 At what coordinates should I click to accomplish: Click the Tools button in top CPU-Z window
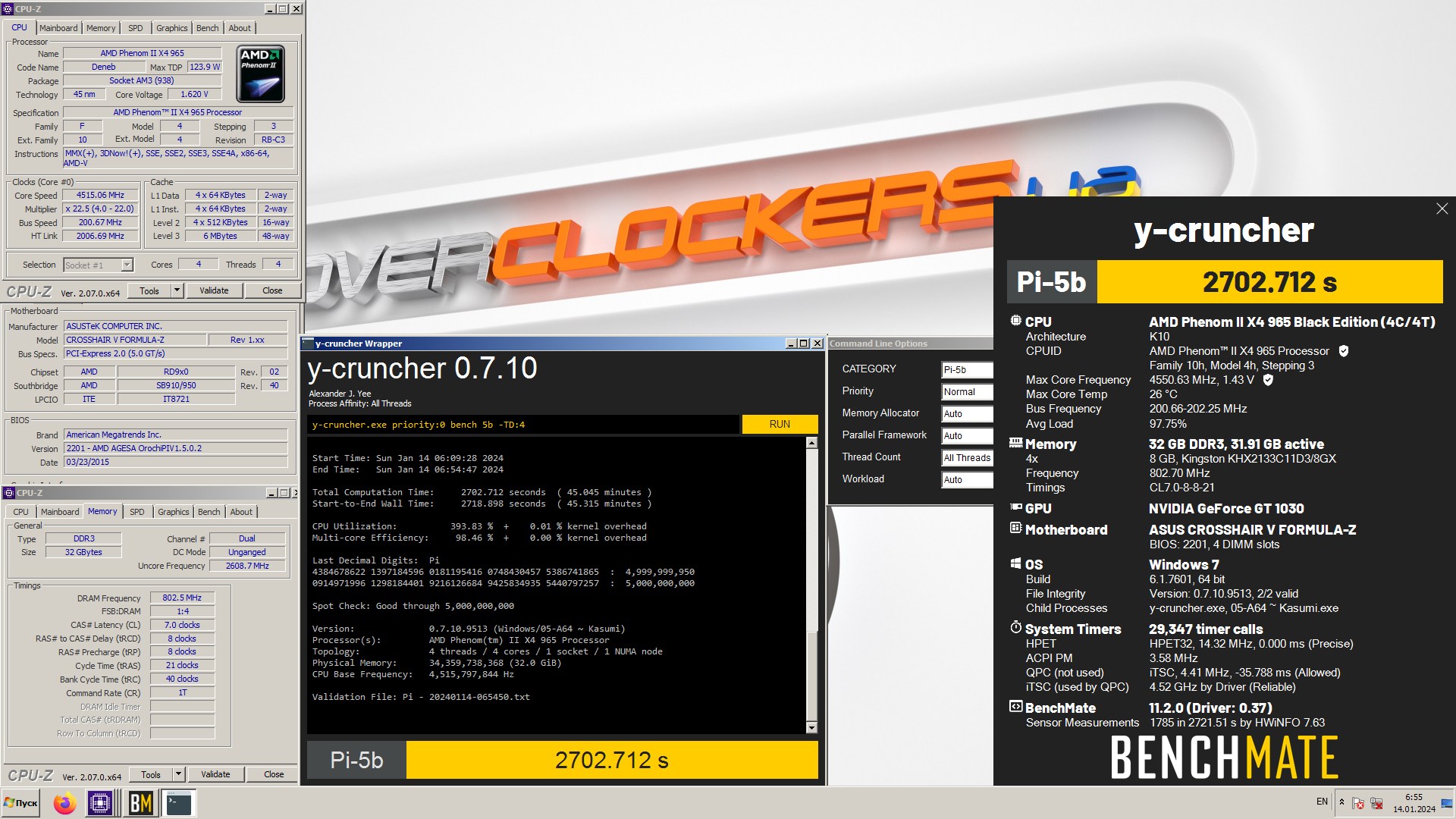click(x=149, y=290)
